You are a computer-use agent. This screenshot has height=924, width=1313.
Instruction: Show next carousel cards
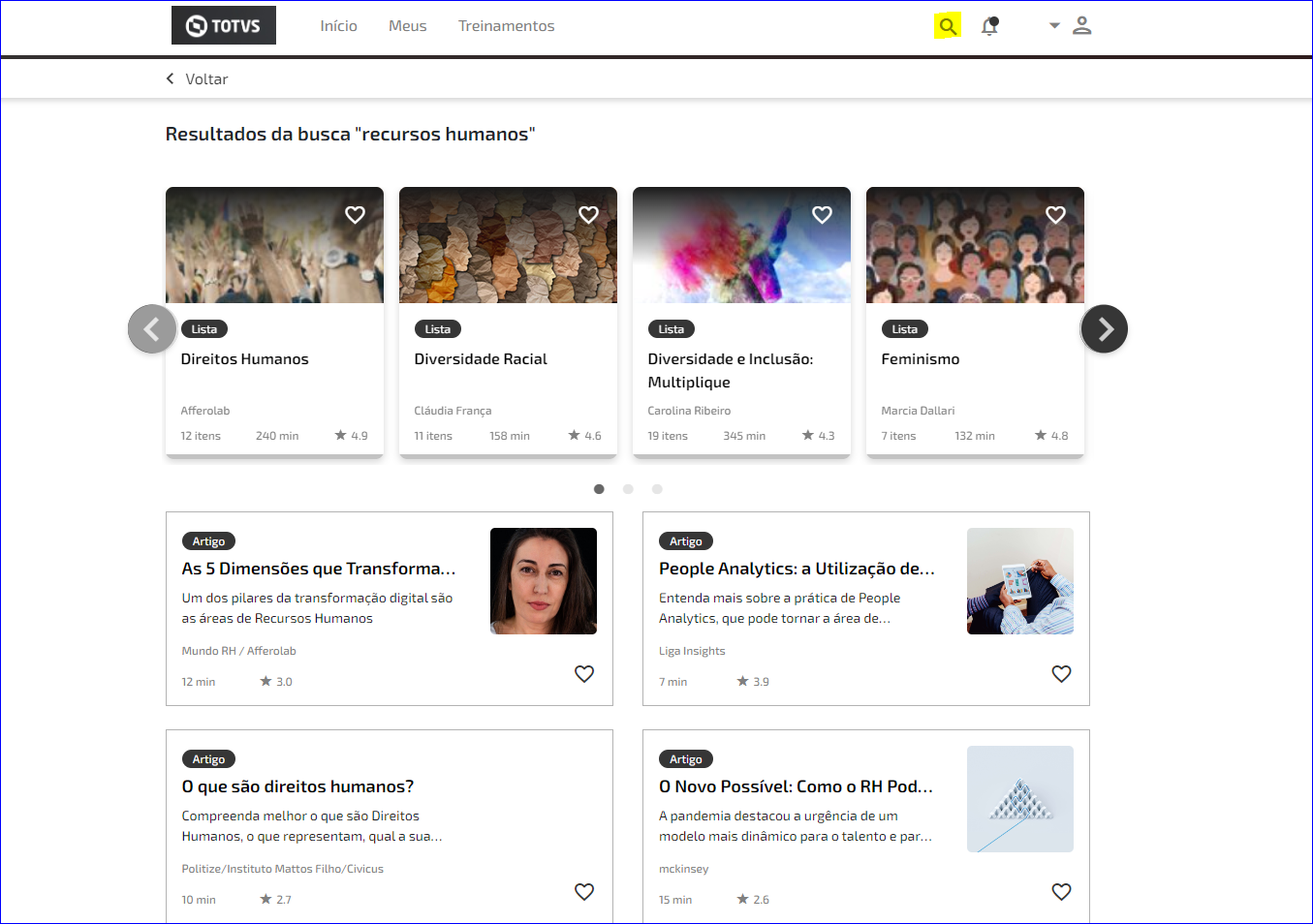point(1105,329)
